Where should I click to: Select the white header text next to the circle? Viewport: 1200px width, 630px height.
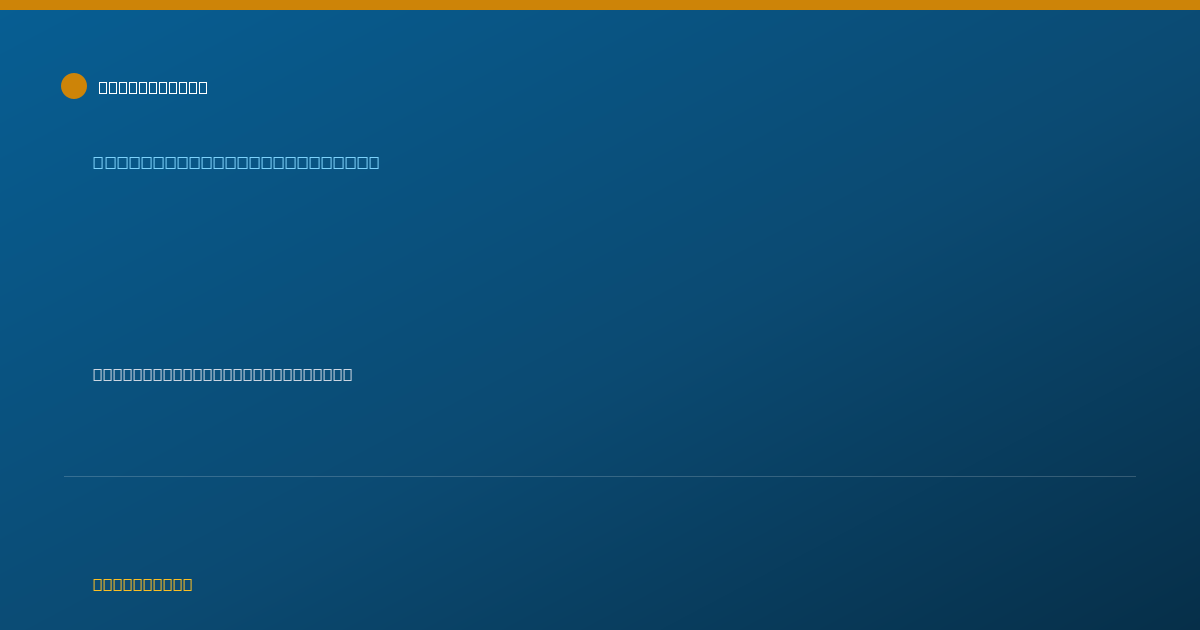pyautogui.click(x=153, y=87)
